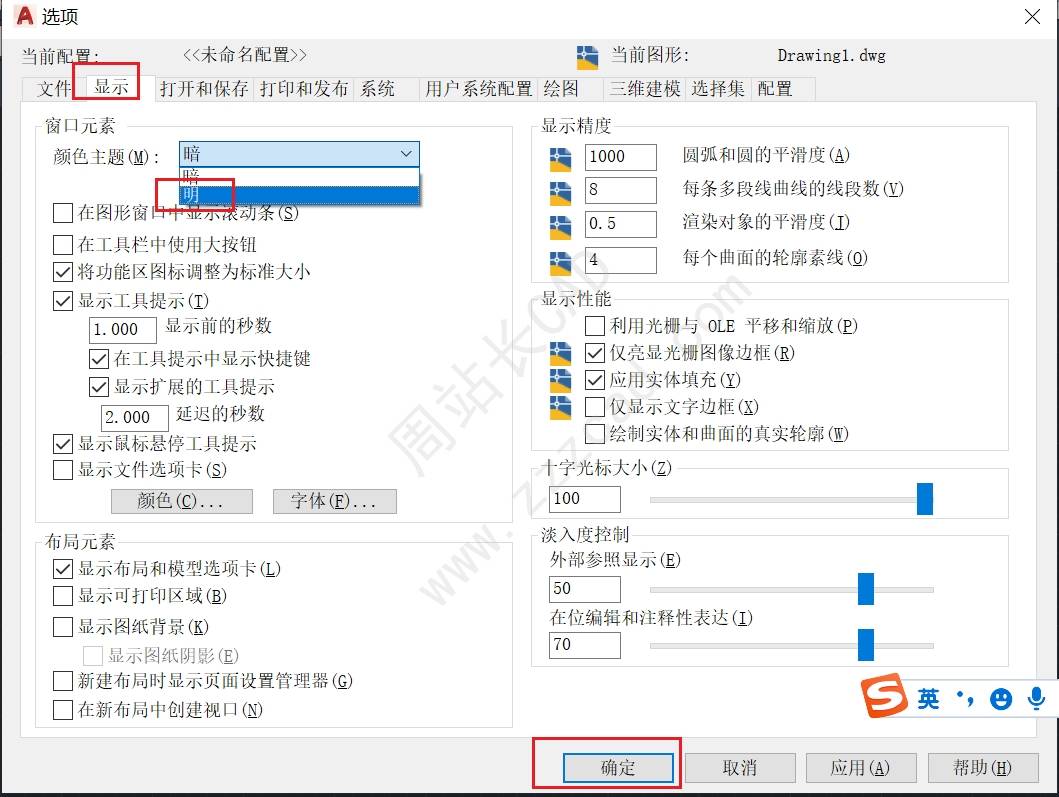This screenshot has width=1059, height=797.
Task: Open the 三维建模 tab
Action: click(x=645, y=89)
